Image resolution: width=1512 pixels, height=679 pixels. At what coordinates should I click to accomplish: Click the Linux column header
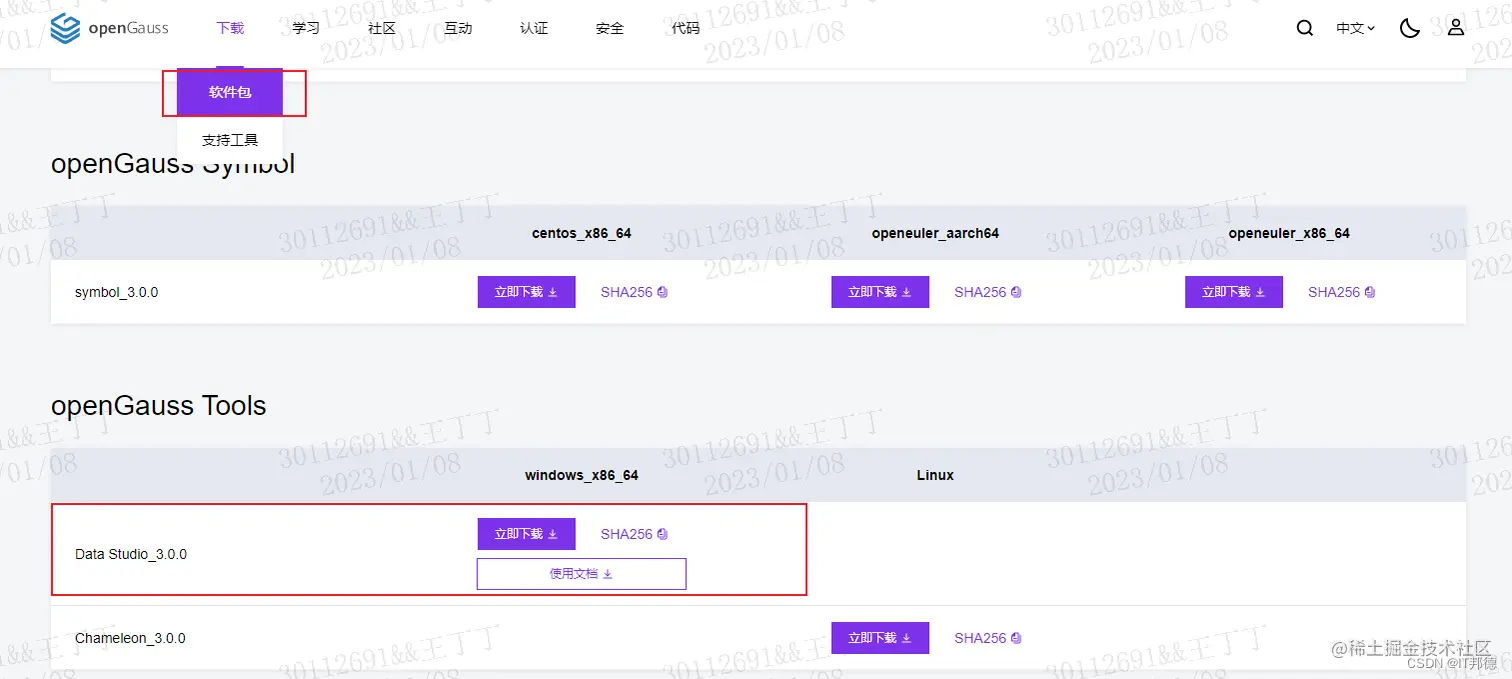point(935,475)
